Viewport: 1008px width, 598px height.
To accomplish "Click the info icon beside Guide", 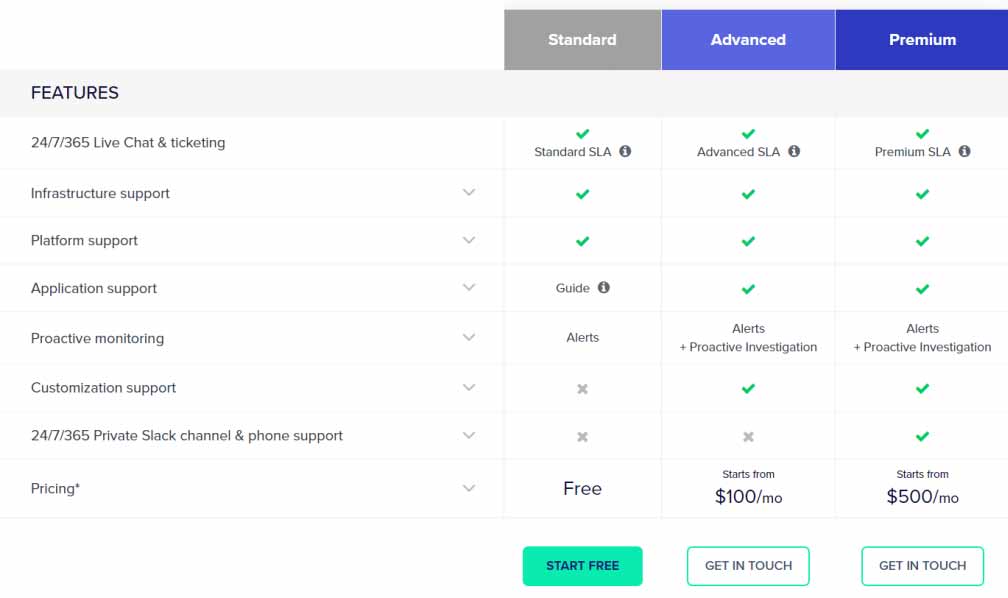I will click(x=605, y=289).
